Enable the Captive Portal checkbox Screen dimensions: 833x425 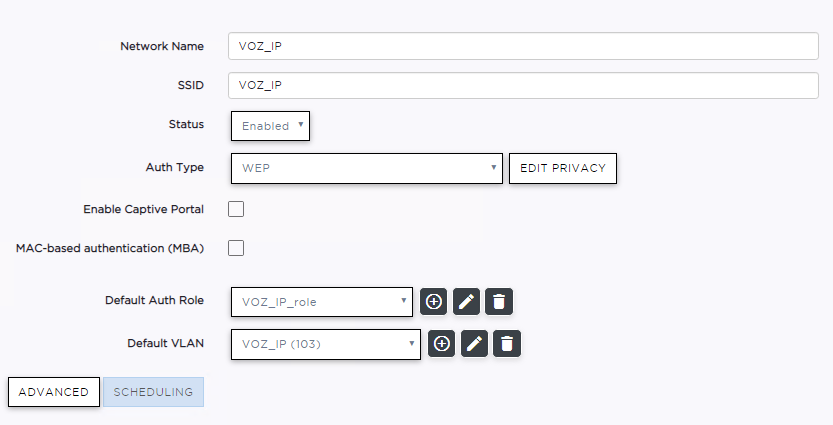pyautogui.click(x=236, y=209)
